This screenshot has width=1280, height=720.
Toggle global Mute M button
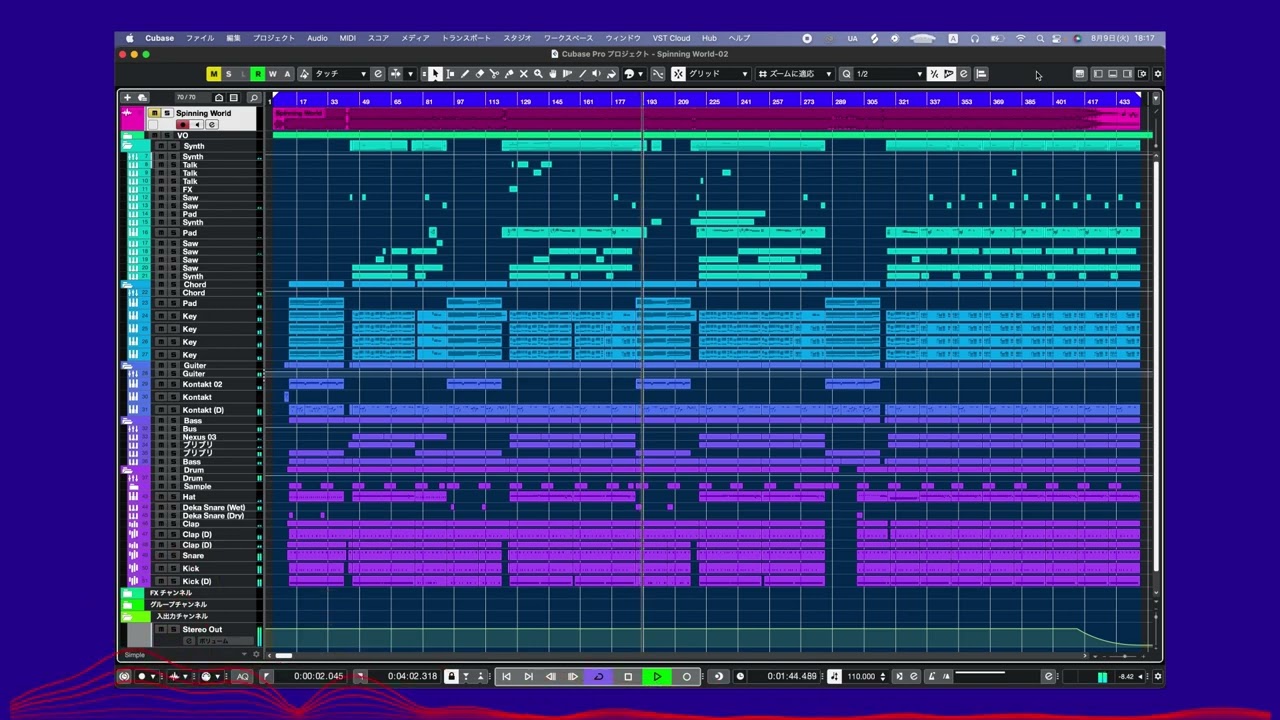tap(213, 74)
